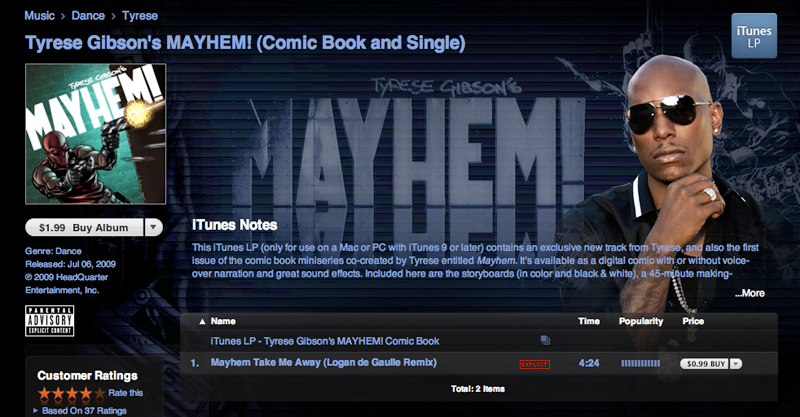Click the red EXPLICIT tag on the track

pos(534,364)
